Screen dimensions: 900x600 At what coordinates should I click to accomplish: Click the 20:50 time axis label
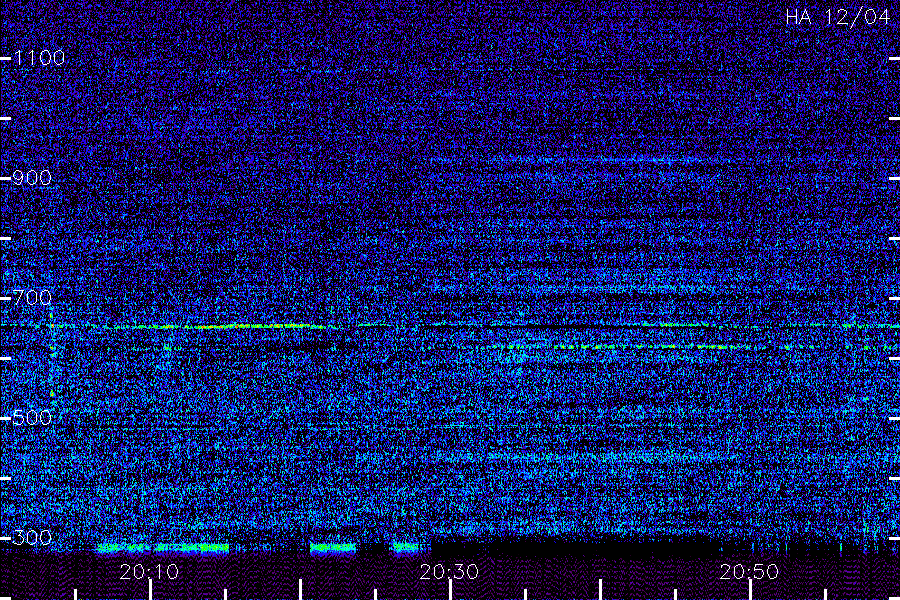[749, 572]
